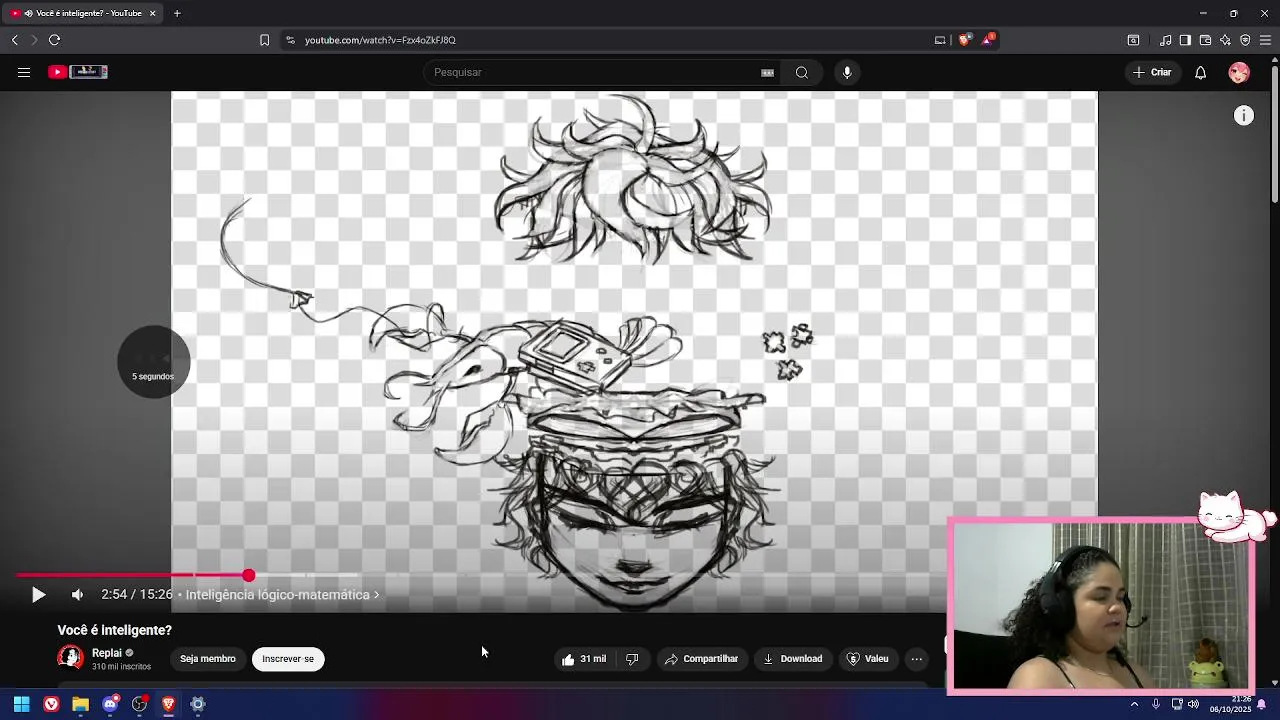
Task: Click the Criar button
Action: (x=1152, y=72)
